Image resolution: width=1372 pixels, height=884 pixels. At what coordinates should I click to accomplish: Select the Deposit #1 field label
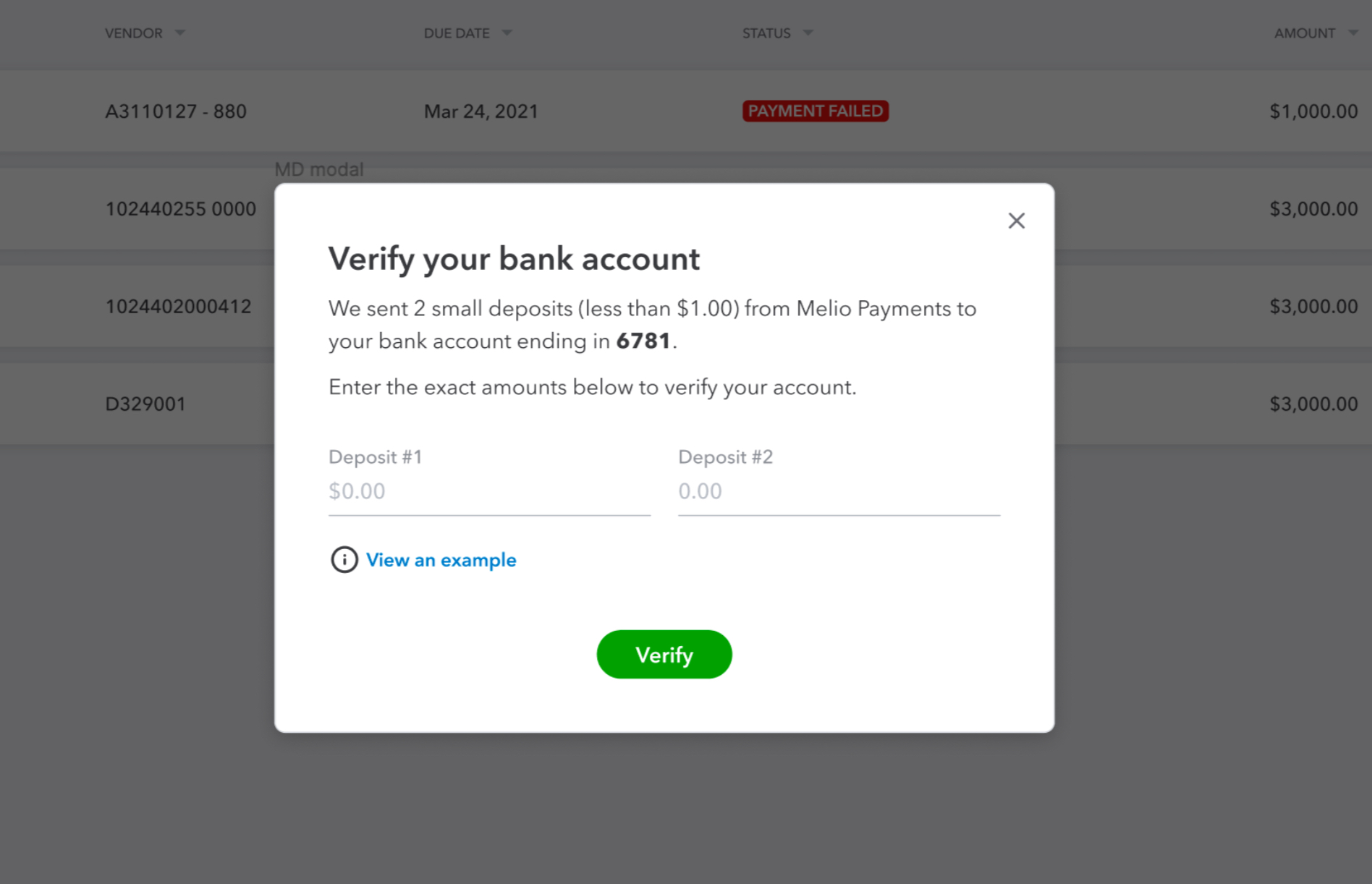pyautogui.click(x=375, y=456)
